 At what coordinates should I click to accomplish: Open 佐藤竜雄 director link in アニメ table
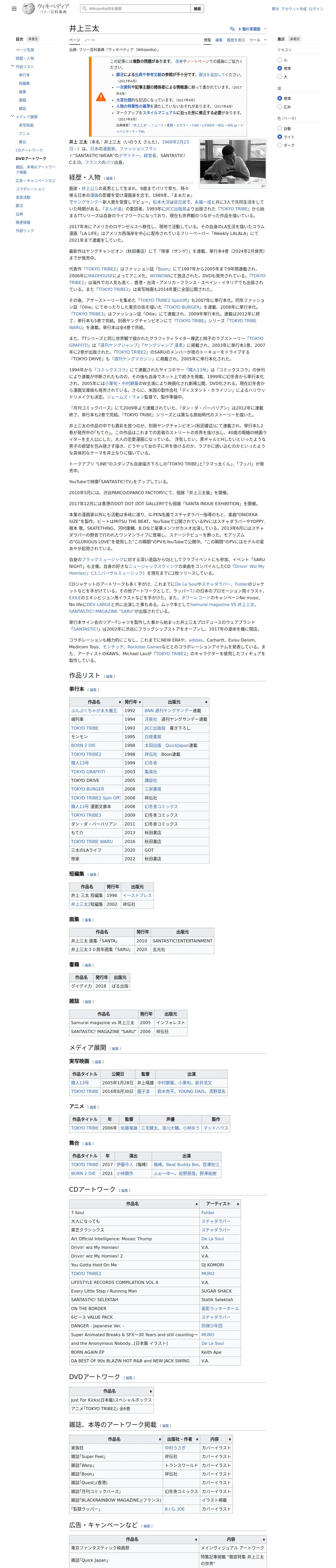pos(129,1128)
